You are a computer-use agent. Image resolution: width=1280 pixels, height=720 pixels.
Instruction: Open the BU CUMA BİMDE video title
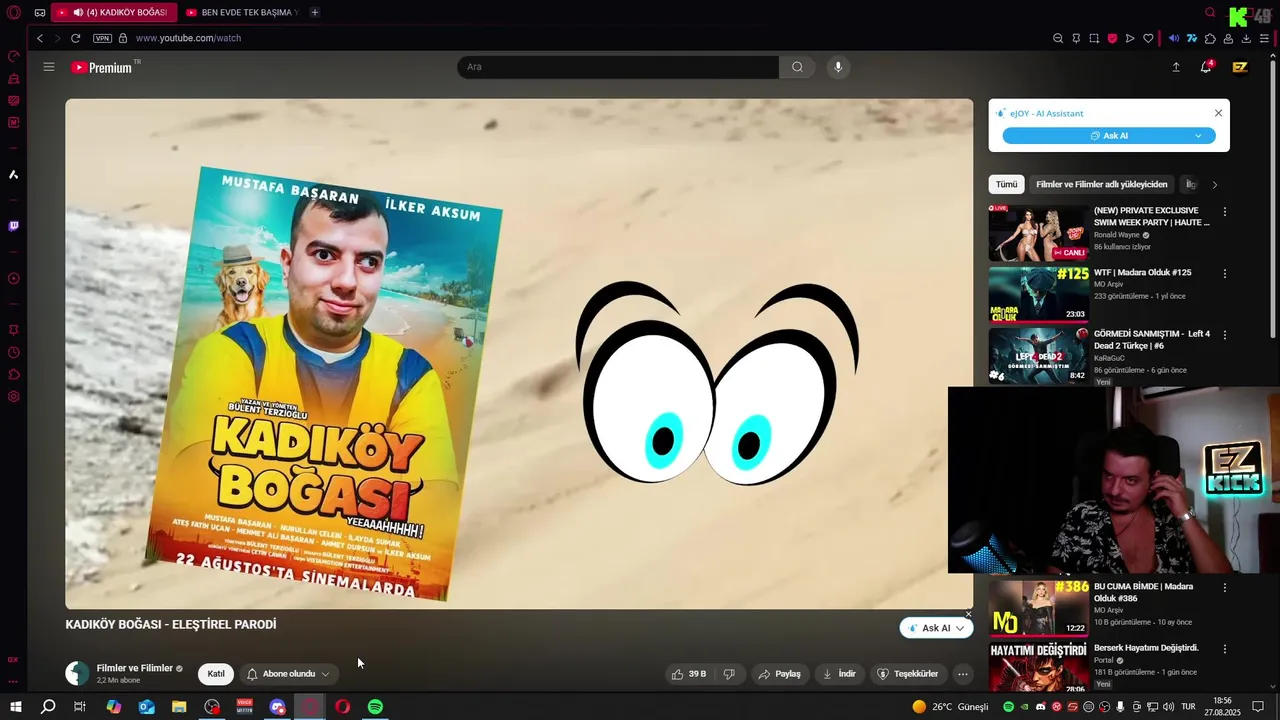tap(1143, 592)
